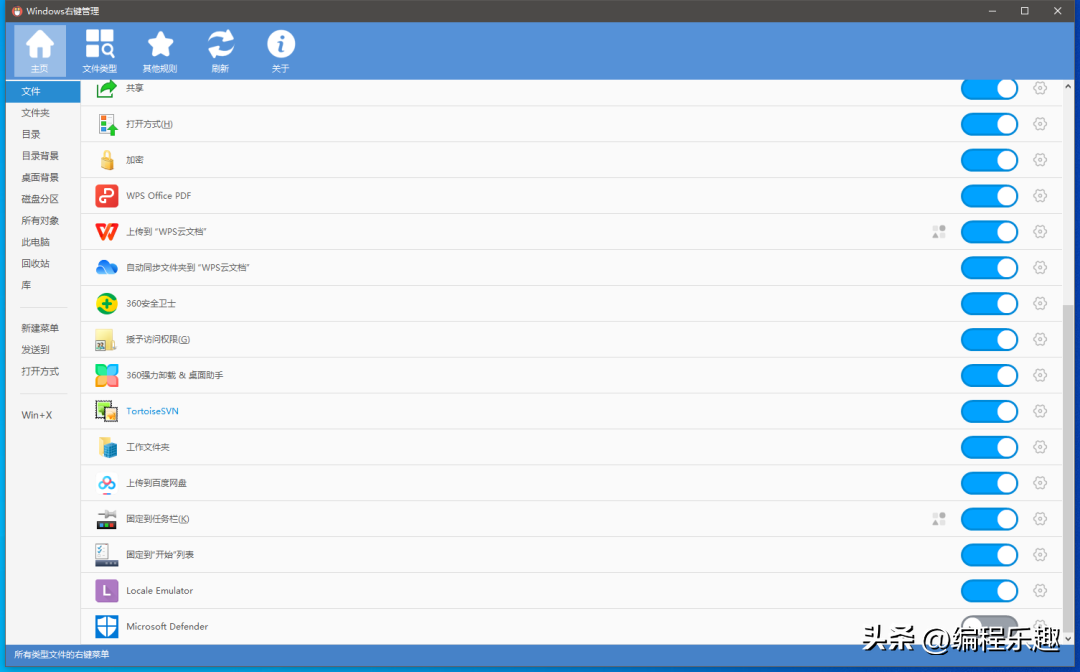Toggle off the 共享 switch
This screenshot has height=672, width=1080.
pos(989,89)
